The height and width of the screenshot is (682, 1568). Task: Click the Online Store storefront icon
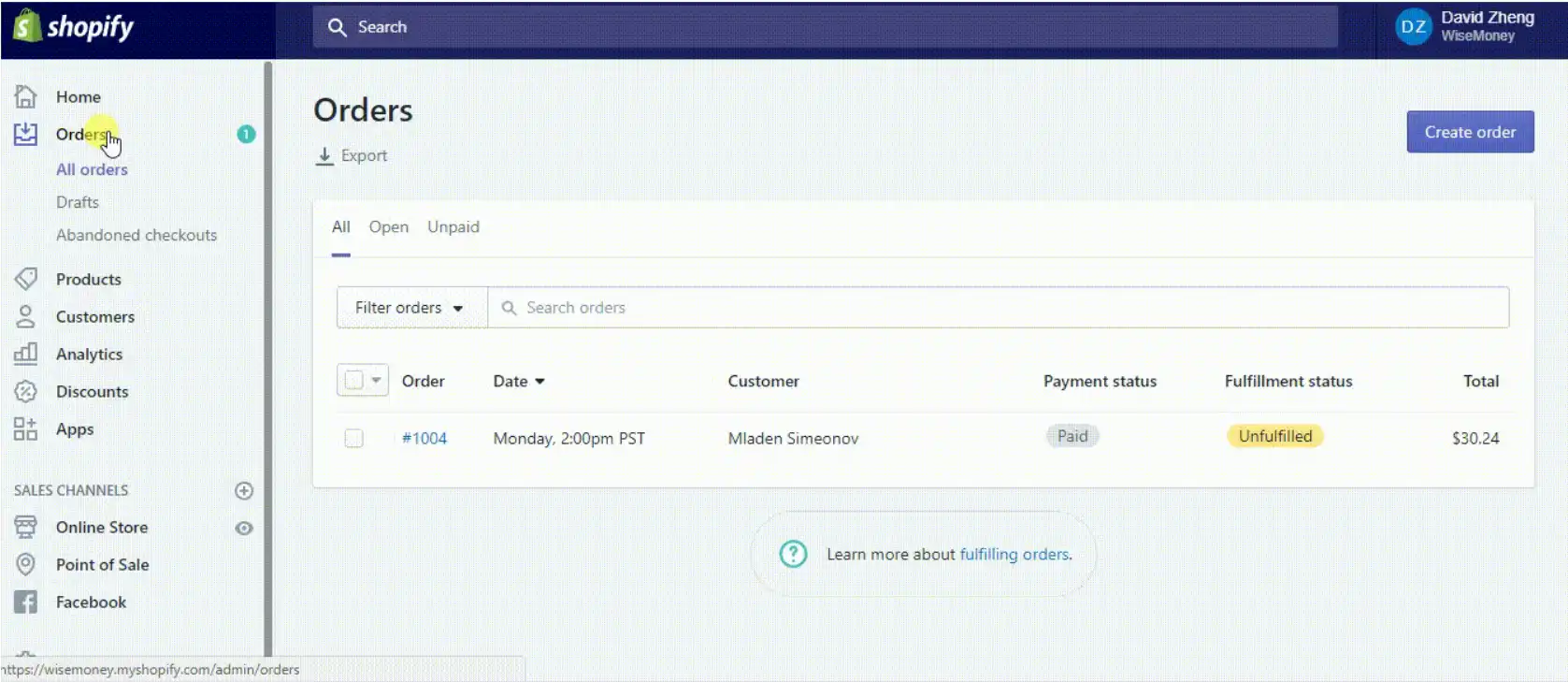tap(25, 527)
